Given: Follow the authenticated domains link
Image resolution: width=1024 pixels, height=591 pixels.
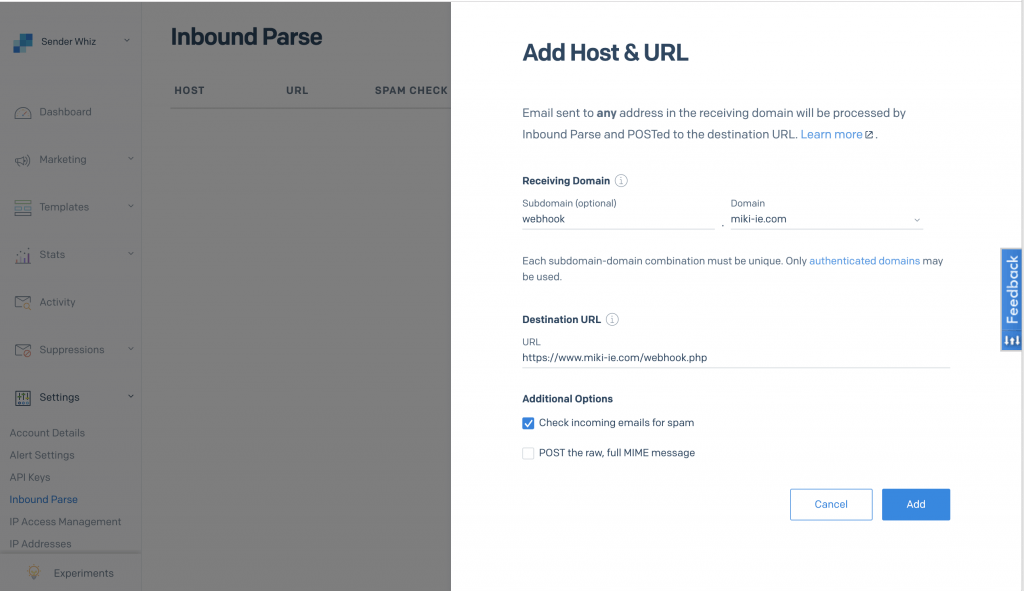Looking at the screenshot, I should (864, 261).
